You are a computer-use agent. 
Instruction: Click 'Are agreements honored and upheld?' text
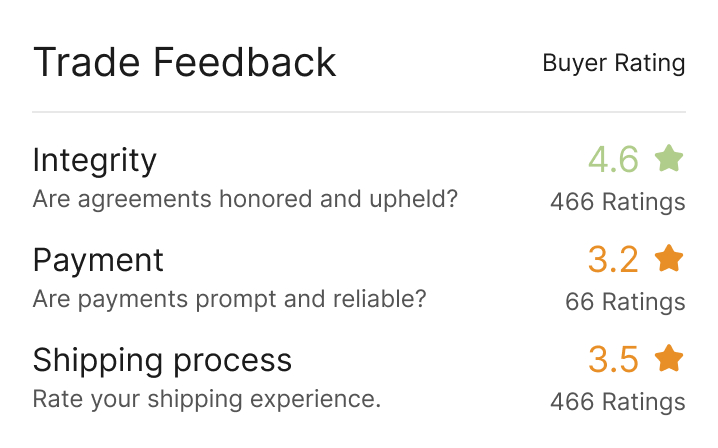coord(245,199)
